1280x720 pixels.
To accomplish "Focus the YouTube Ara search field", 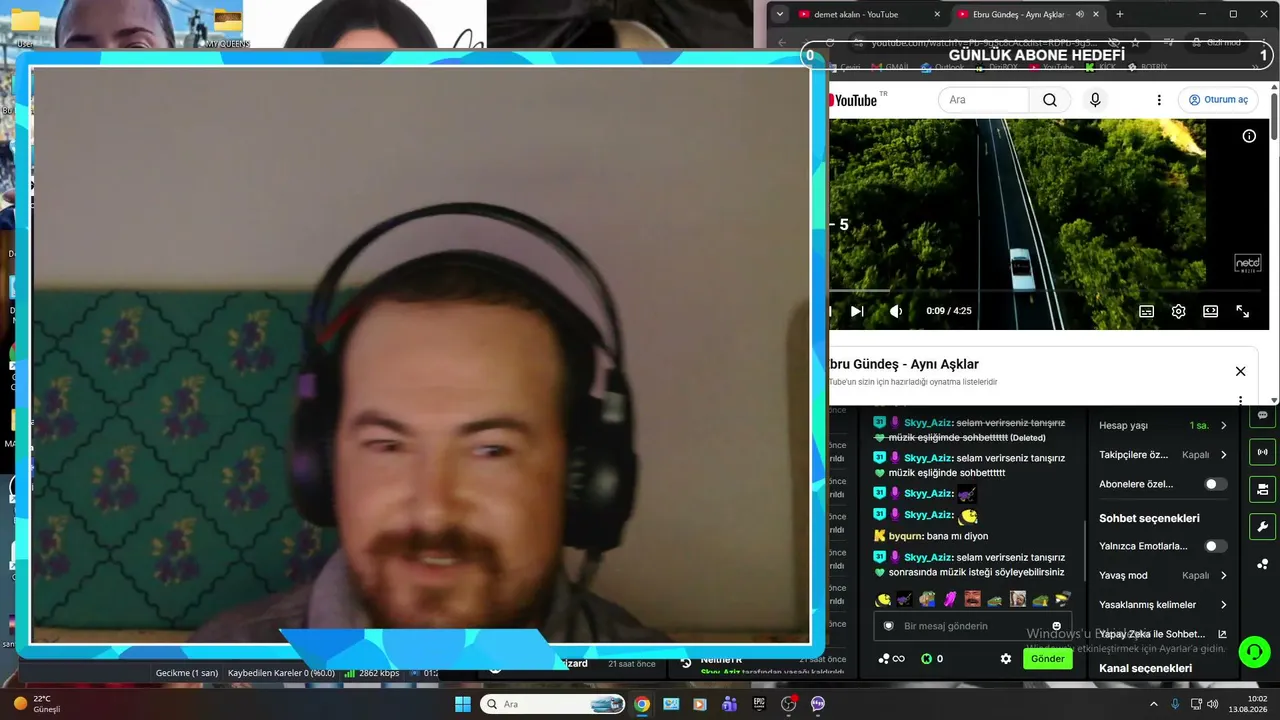I will tap(983, 100).
